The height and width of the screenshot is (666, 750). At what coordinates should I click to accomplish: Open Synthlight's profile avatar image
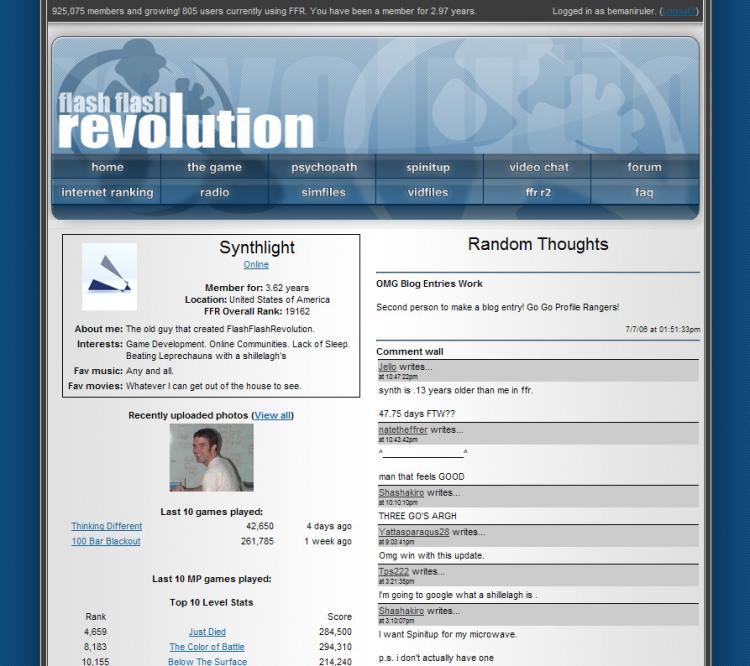point(110,277)
